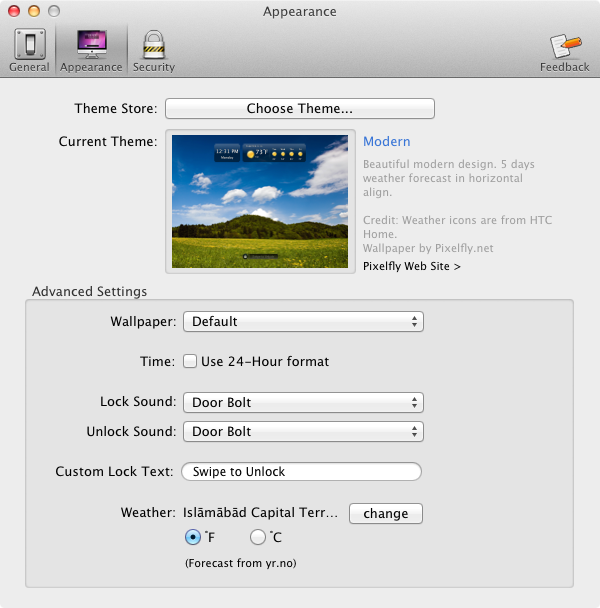Open the Security padlock pane
The image size is (600, 608).
154,50
